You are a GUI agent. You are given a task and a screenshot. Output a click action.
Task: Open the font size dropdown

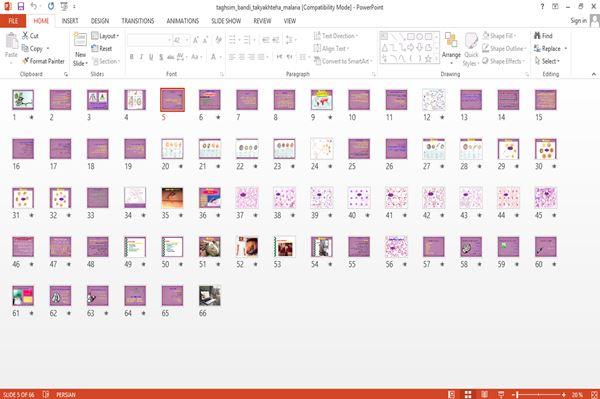187,40
